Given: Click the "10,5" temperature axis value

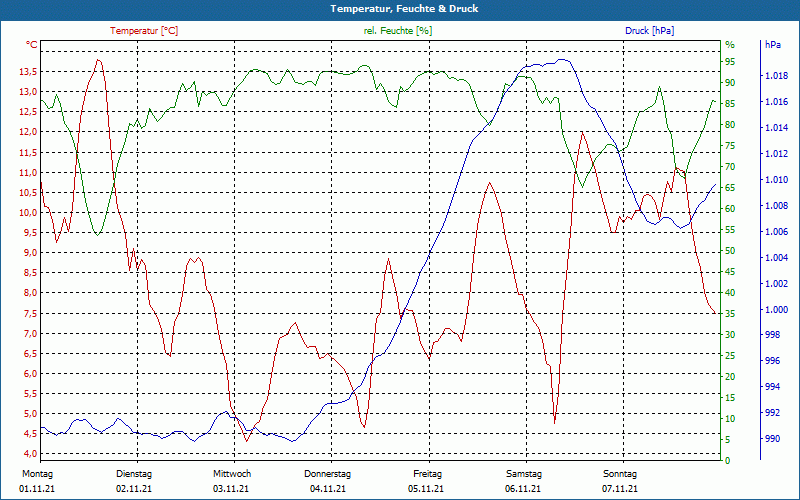Looking at the screenshot, I should pyautogui.click(x=28, y=193).
